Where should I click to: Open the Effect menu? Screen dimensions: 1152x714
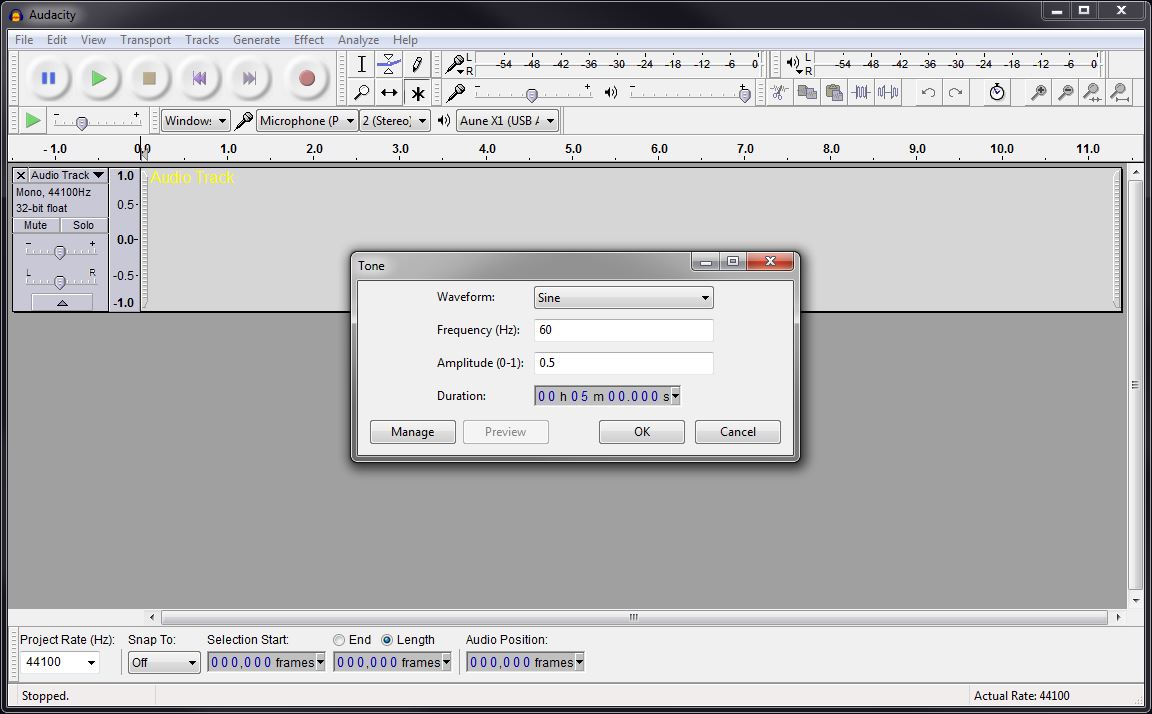tap(308, 40)
